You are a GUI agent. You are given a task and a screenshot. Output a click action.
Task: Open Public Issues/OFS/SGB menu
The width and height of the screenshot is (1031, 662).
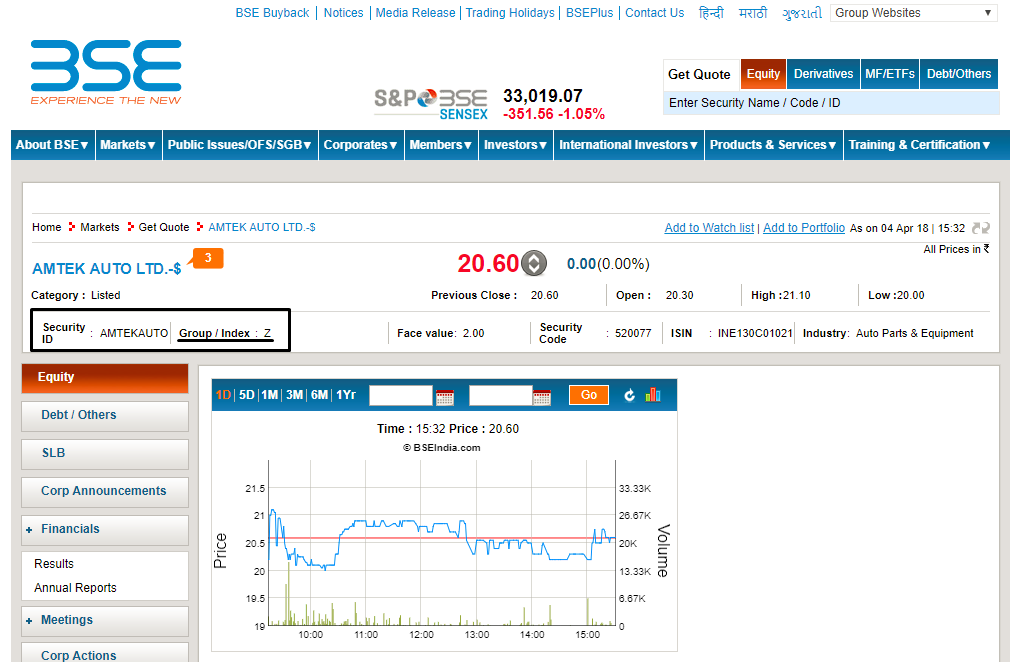click(x=239, y=145)
